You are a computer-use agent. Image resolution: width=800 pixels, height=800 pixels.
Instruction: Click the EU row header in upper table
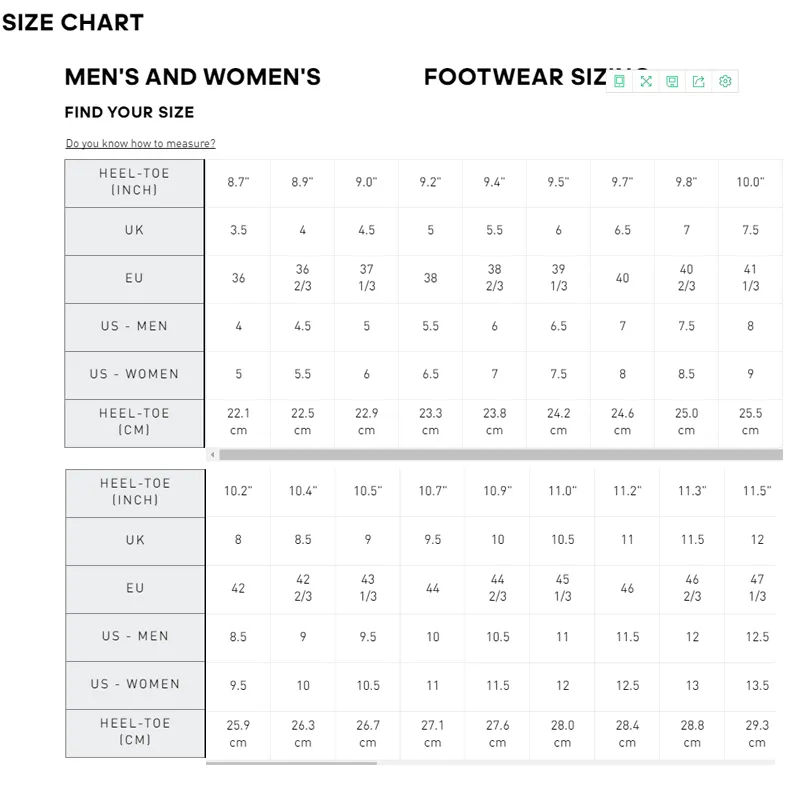(134, 279)
